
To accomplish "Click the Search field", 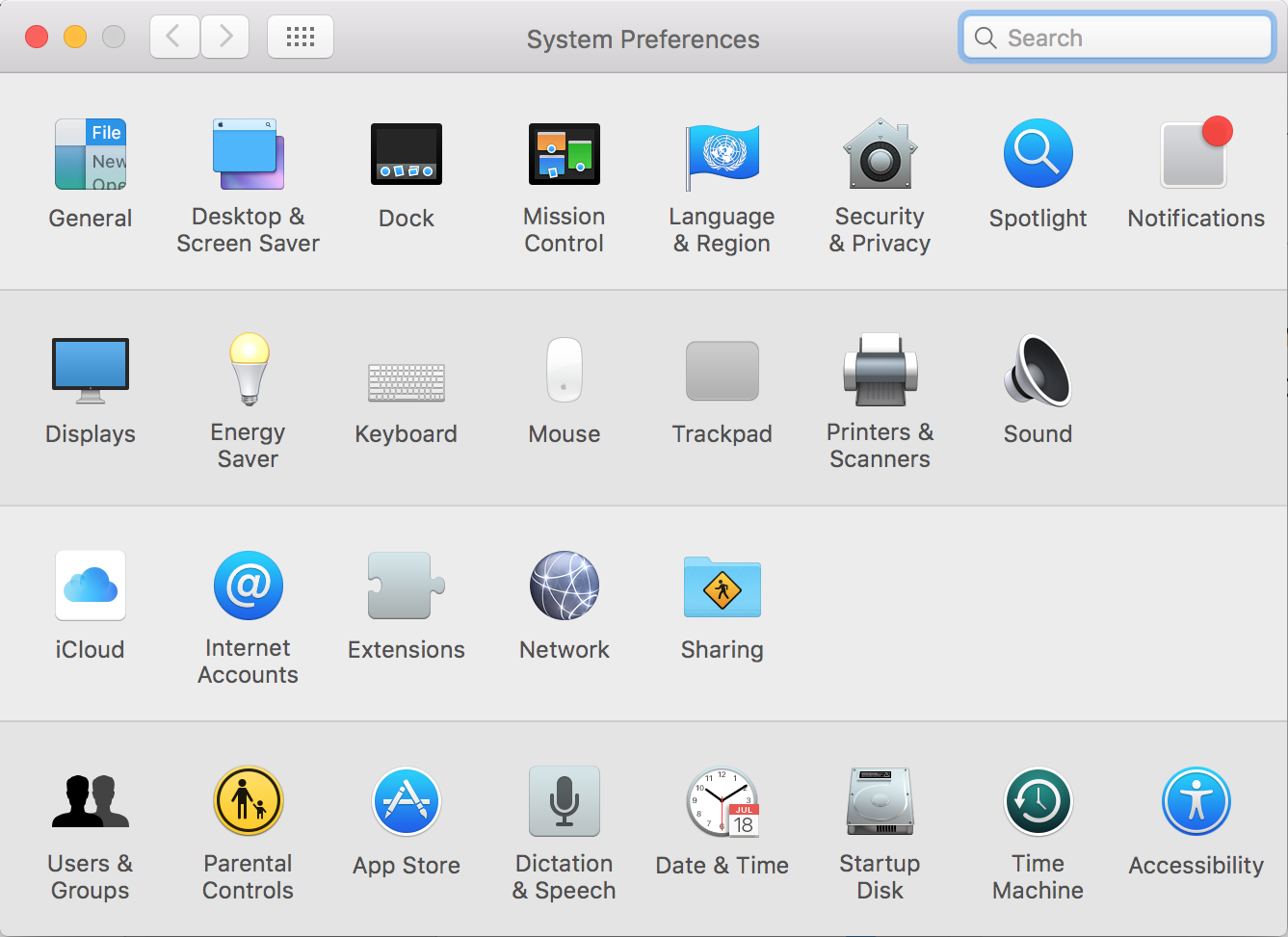I will pyautogui.click(x=1117, y=38).
